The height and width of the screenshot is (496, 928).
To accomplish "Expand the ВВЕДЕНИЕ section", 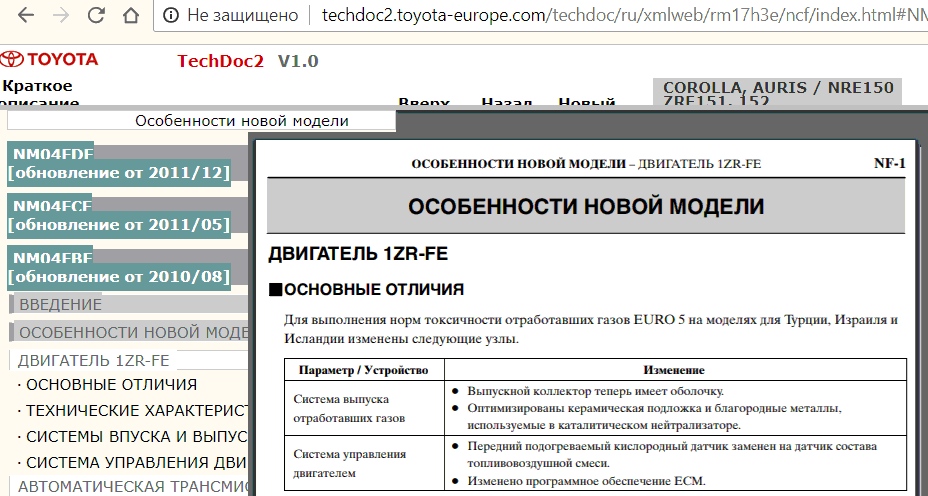I will click(x=61, y=304).
